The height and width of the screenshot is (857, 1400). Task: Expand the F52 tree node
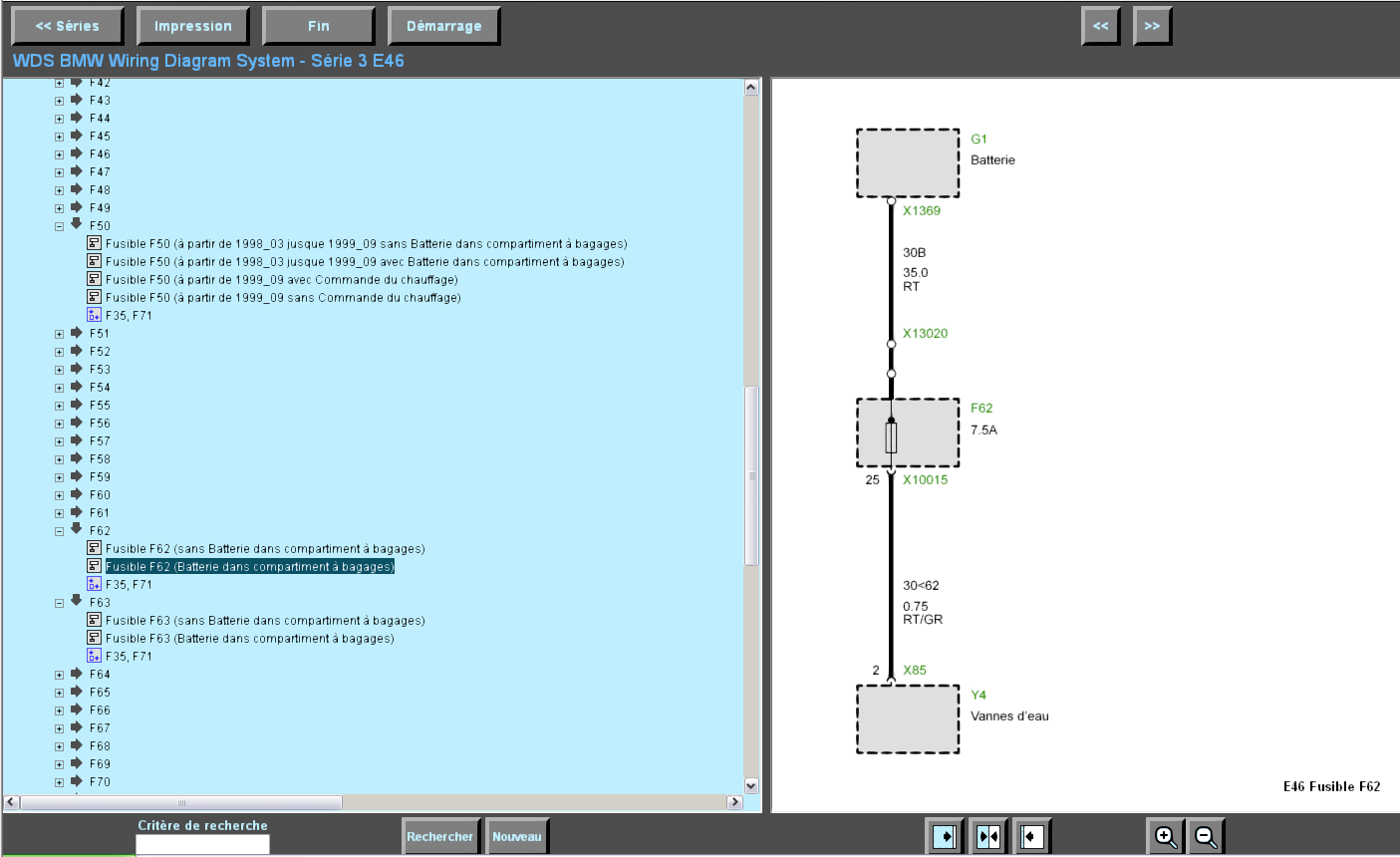tap(59, 352)
